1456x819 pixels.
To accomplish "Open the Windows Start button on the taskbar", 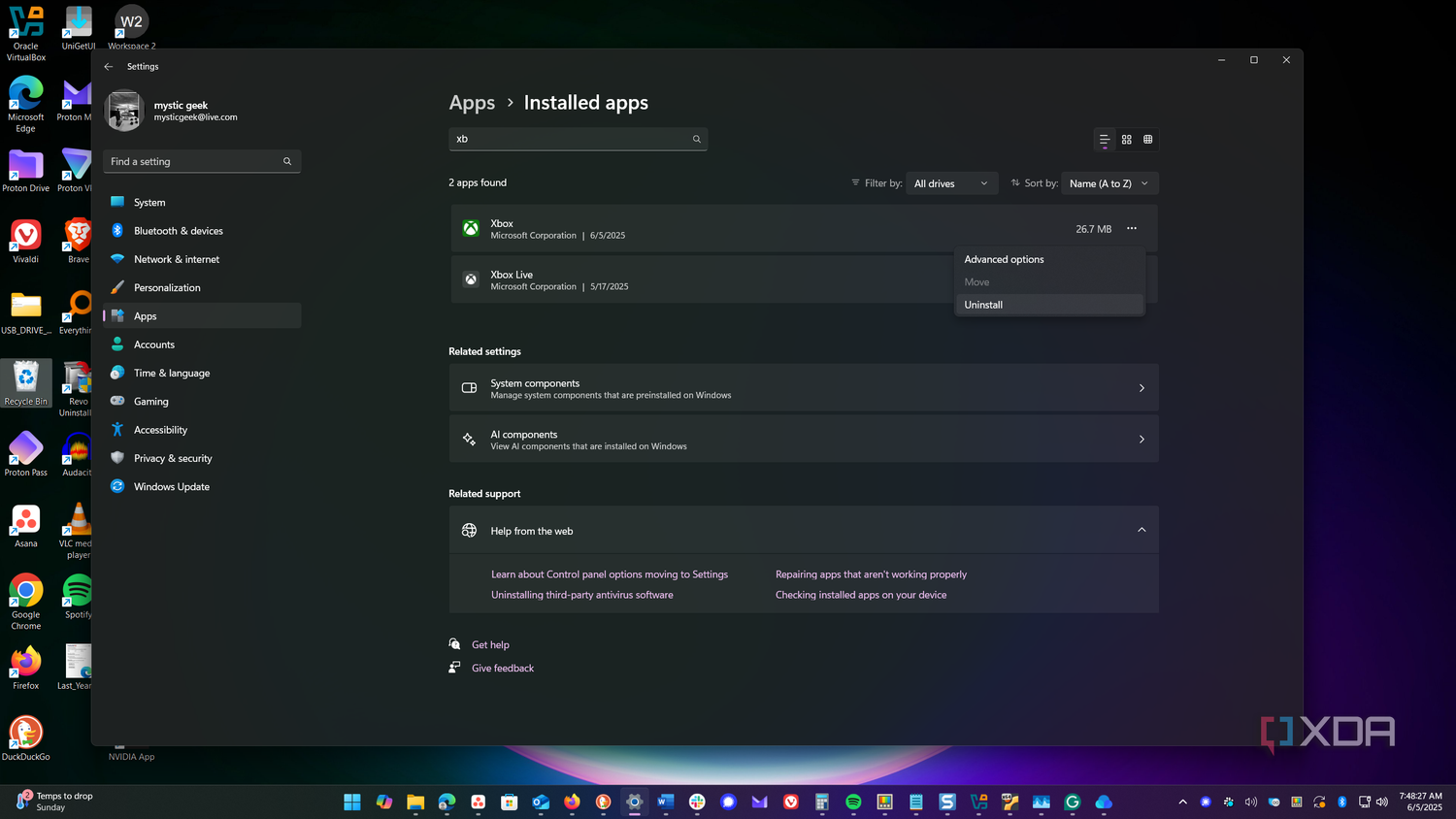I will (352, 802).
